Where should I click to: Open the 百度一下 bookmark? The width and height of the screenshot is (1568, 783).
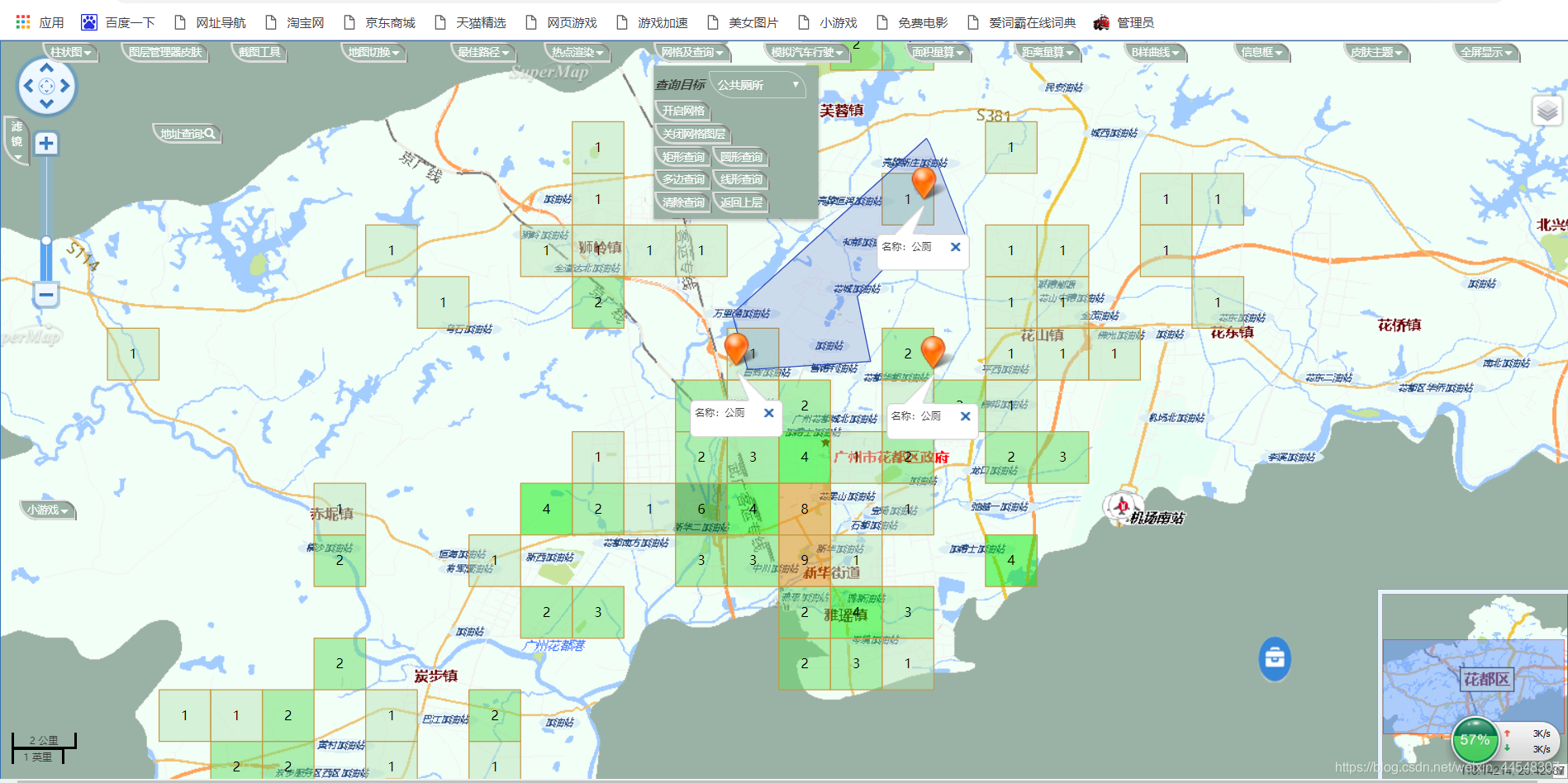(x=118, y=22)
